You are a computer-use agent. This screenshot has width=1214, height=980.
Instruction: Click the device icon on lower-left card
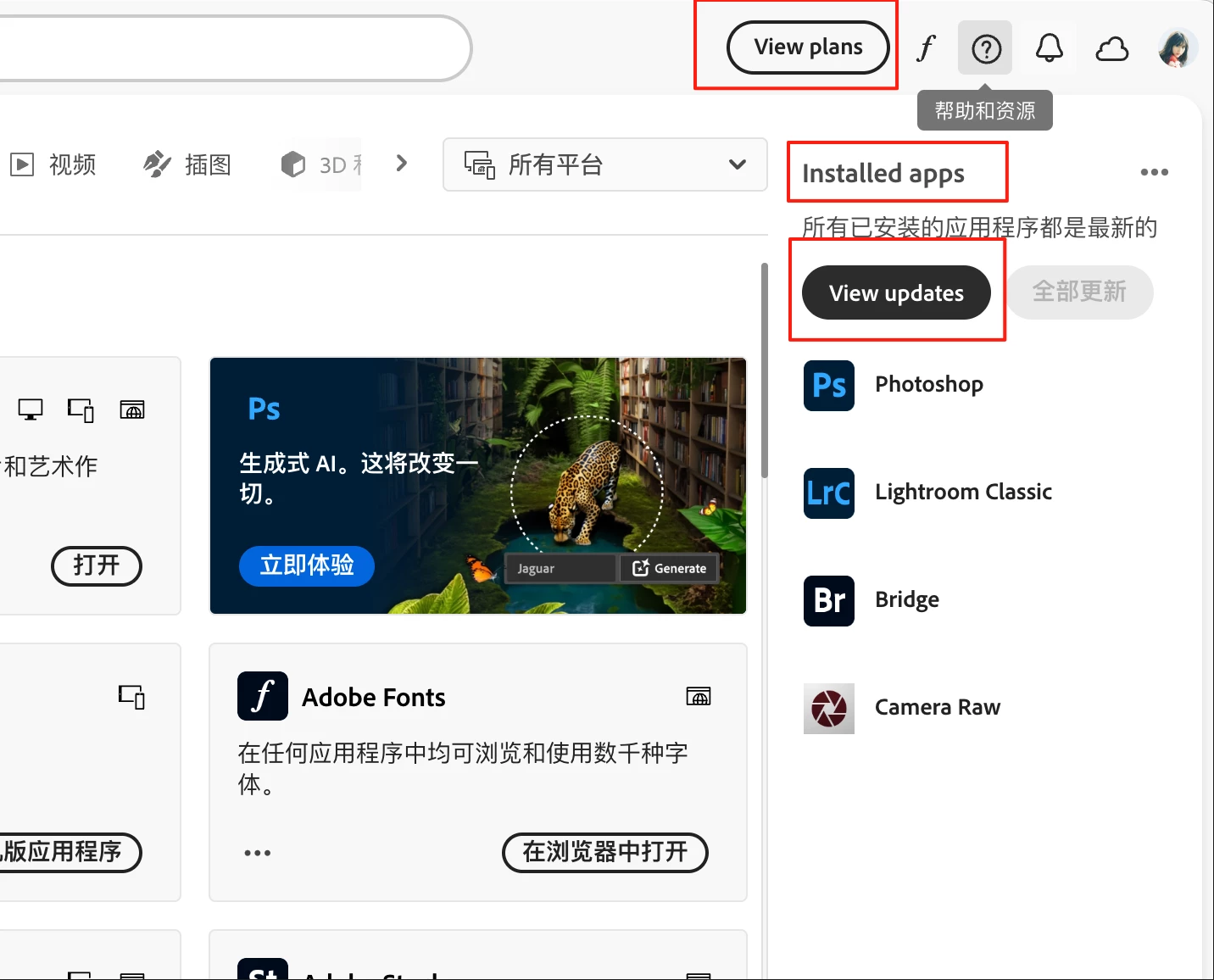[131, 697]
